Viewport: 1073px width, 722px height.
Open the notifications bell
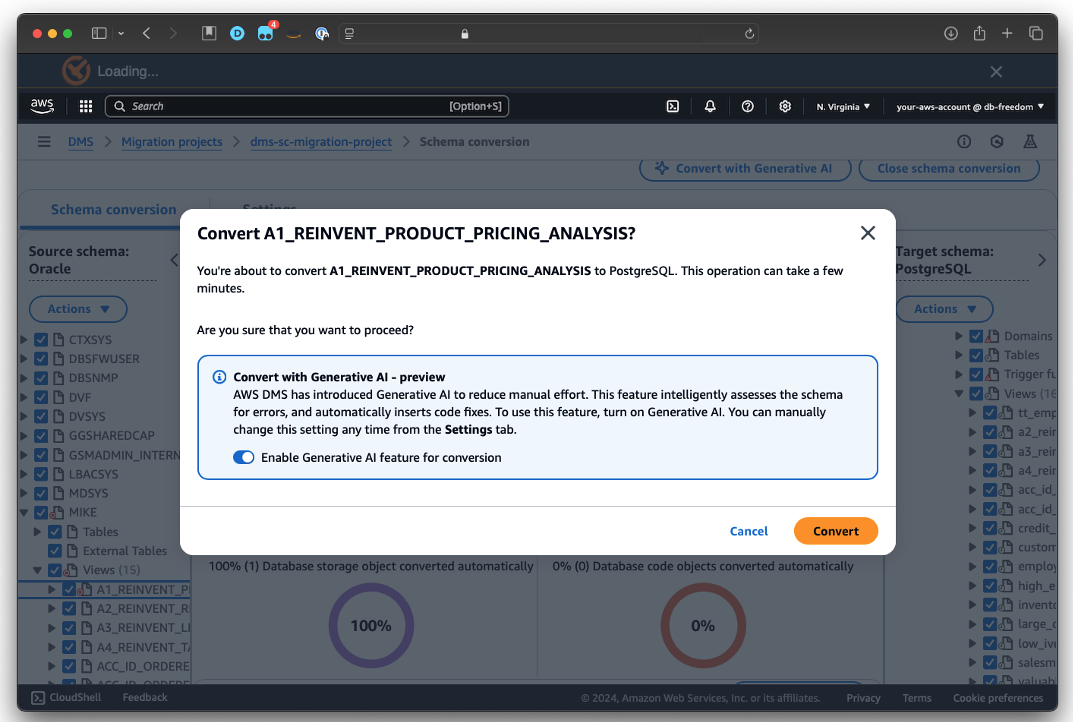coord(710,106)
